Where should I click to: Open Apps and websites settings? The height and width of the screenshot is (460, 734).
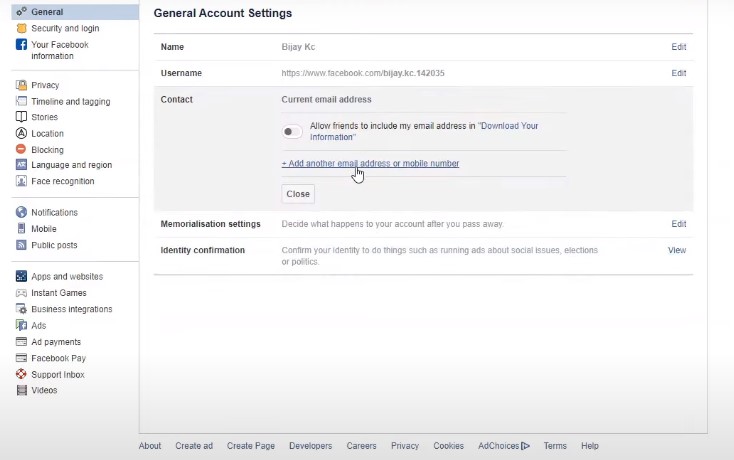67,277
